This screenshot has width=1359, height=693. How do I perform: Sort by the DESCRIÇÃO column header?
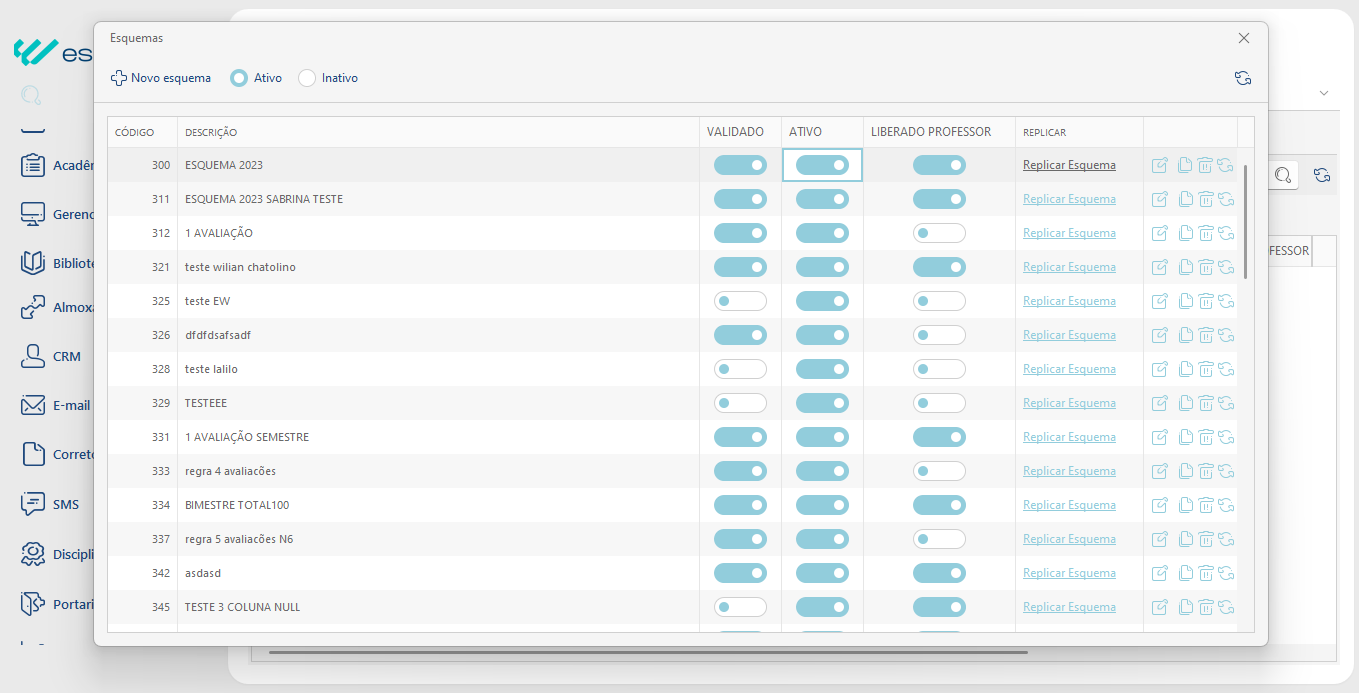click(211, 132)
